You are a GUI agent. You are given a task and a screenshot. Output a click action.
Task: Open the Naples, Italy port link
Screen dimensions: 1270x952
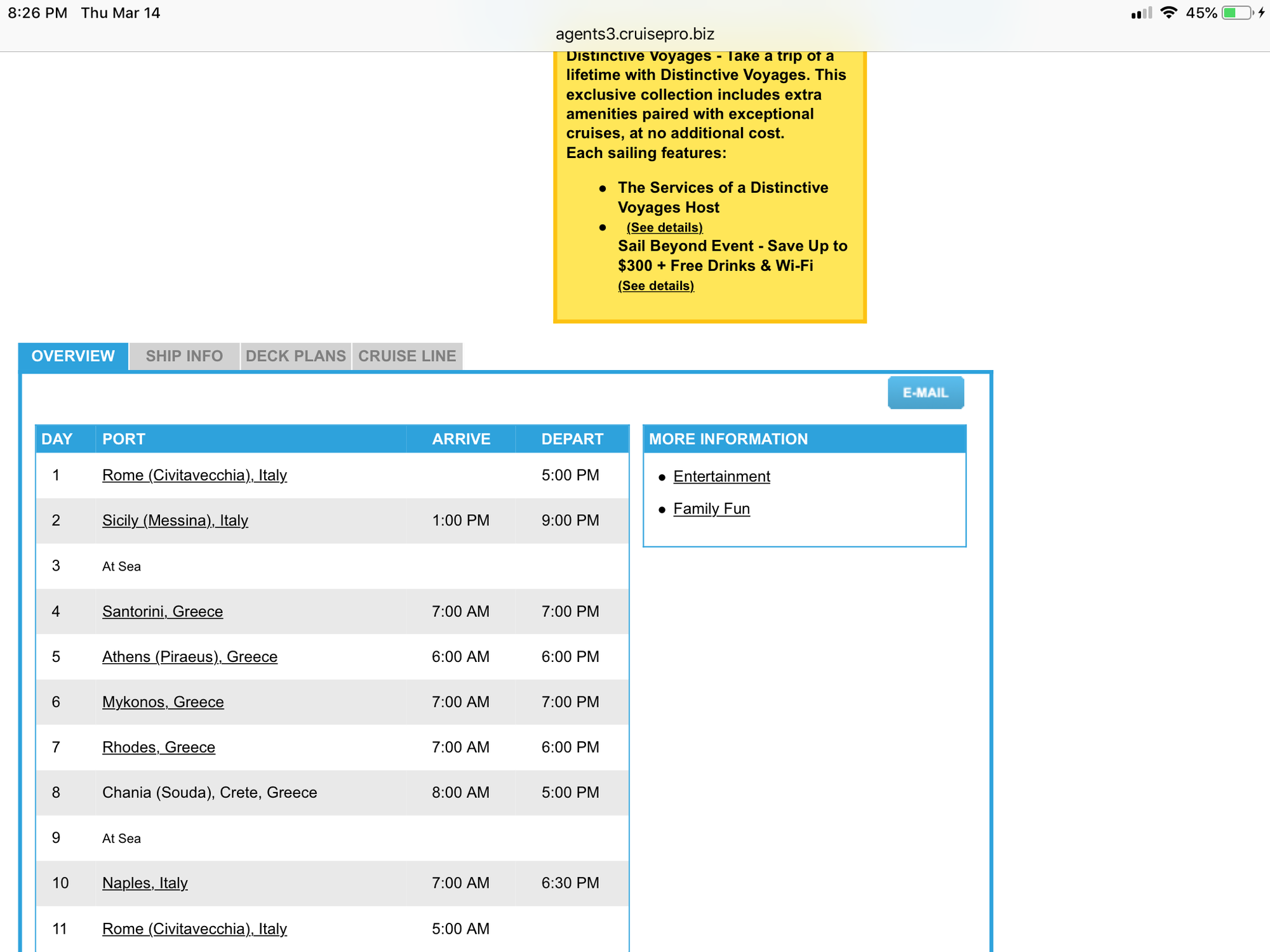tap(145, 883)
